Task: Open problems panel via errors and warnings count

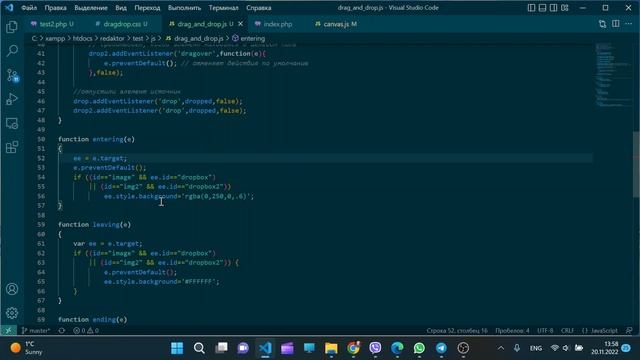Action: (x=86, y=331)
